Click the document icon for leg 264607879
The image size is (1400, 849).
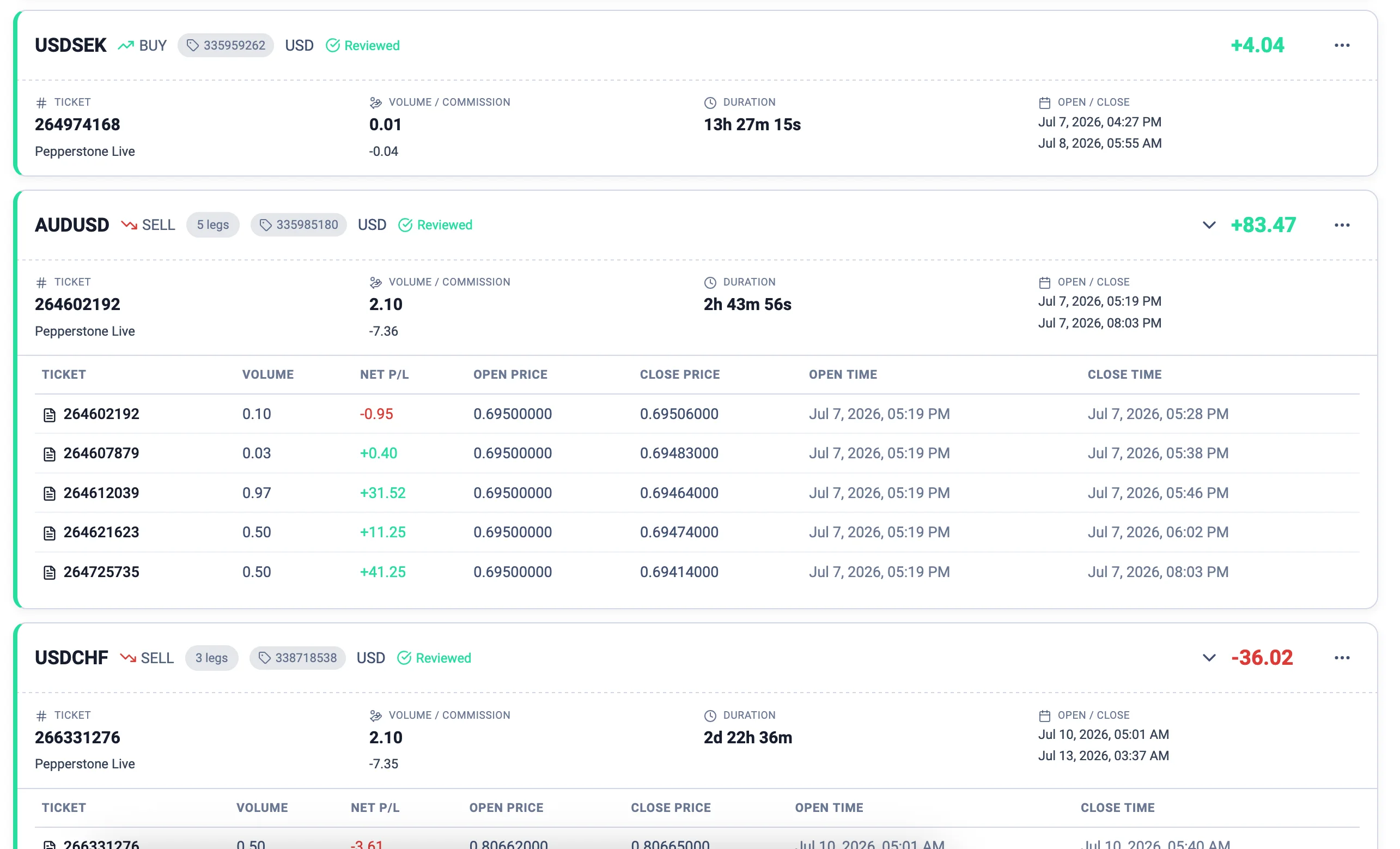click(50, 454)
